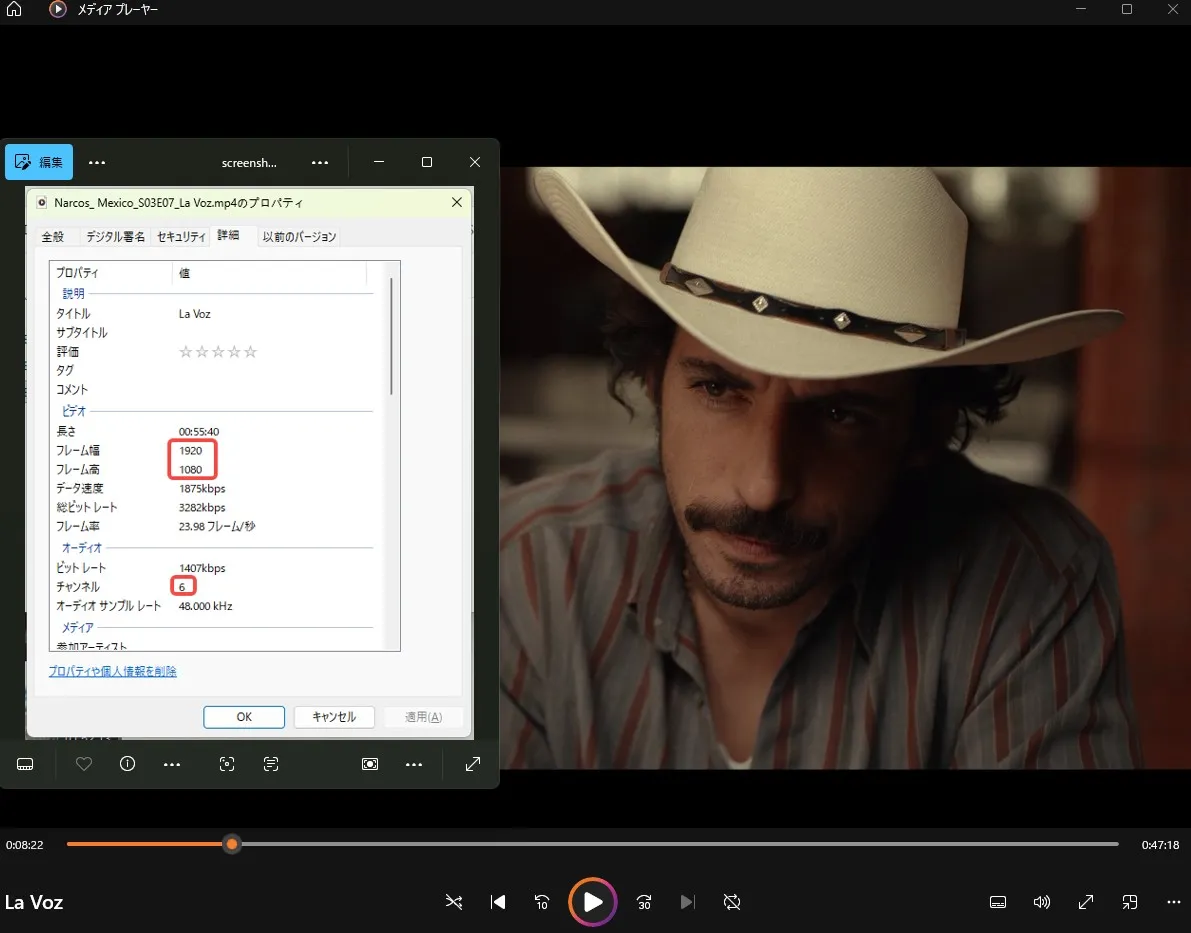The height and width of the screenshot is (933, 1191).
Task: Toggle shuffle playback
Action: 453,902
